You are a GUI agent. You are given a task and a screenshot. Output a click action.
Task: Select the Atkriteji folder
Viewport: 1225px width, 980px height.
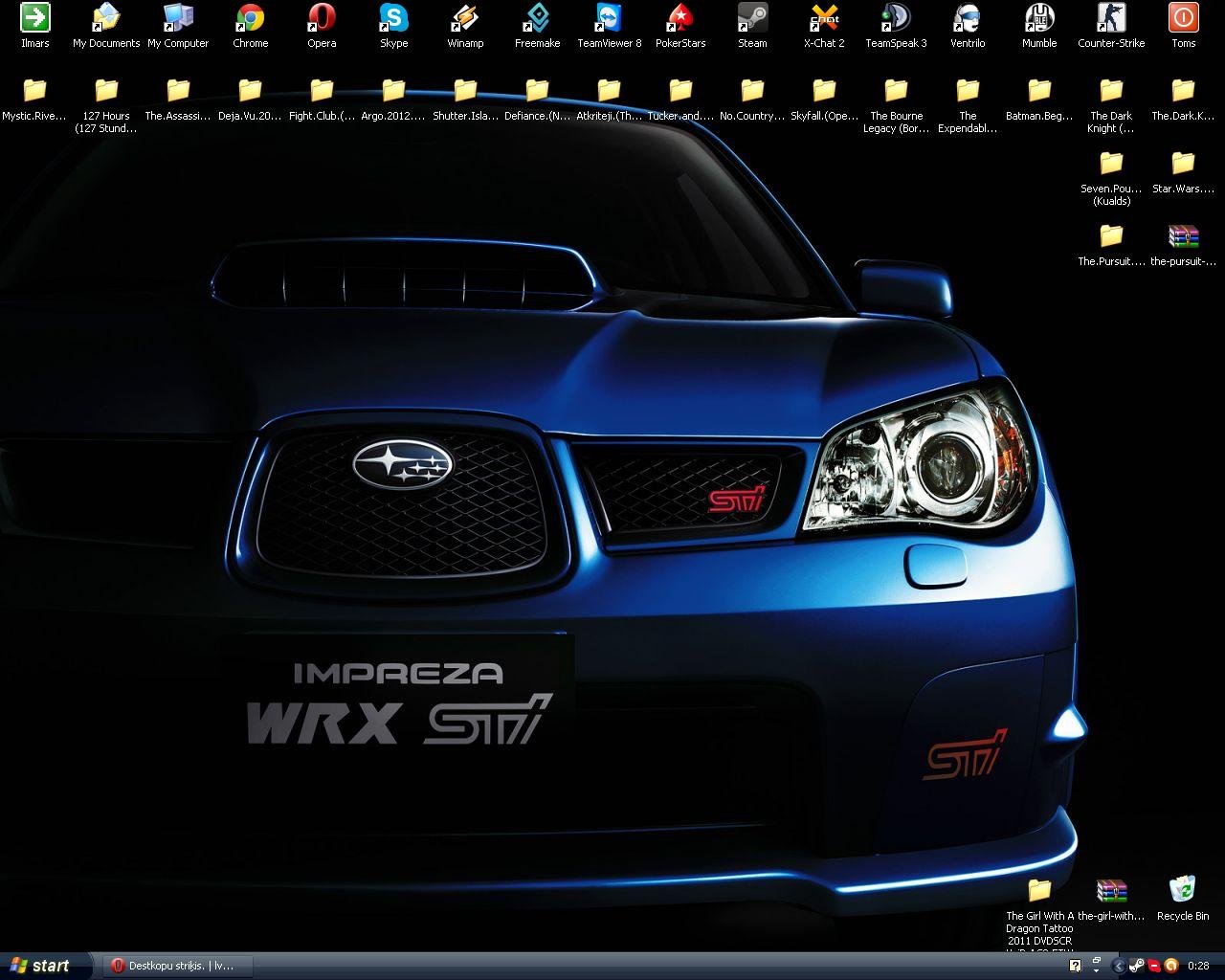tap(609, 100)
